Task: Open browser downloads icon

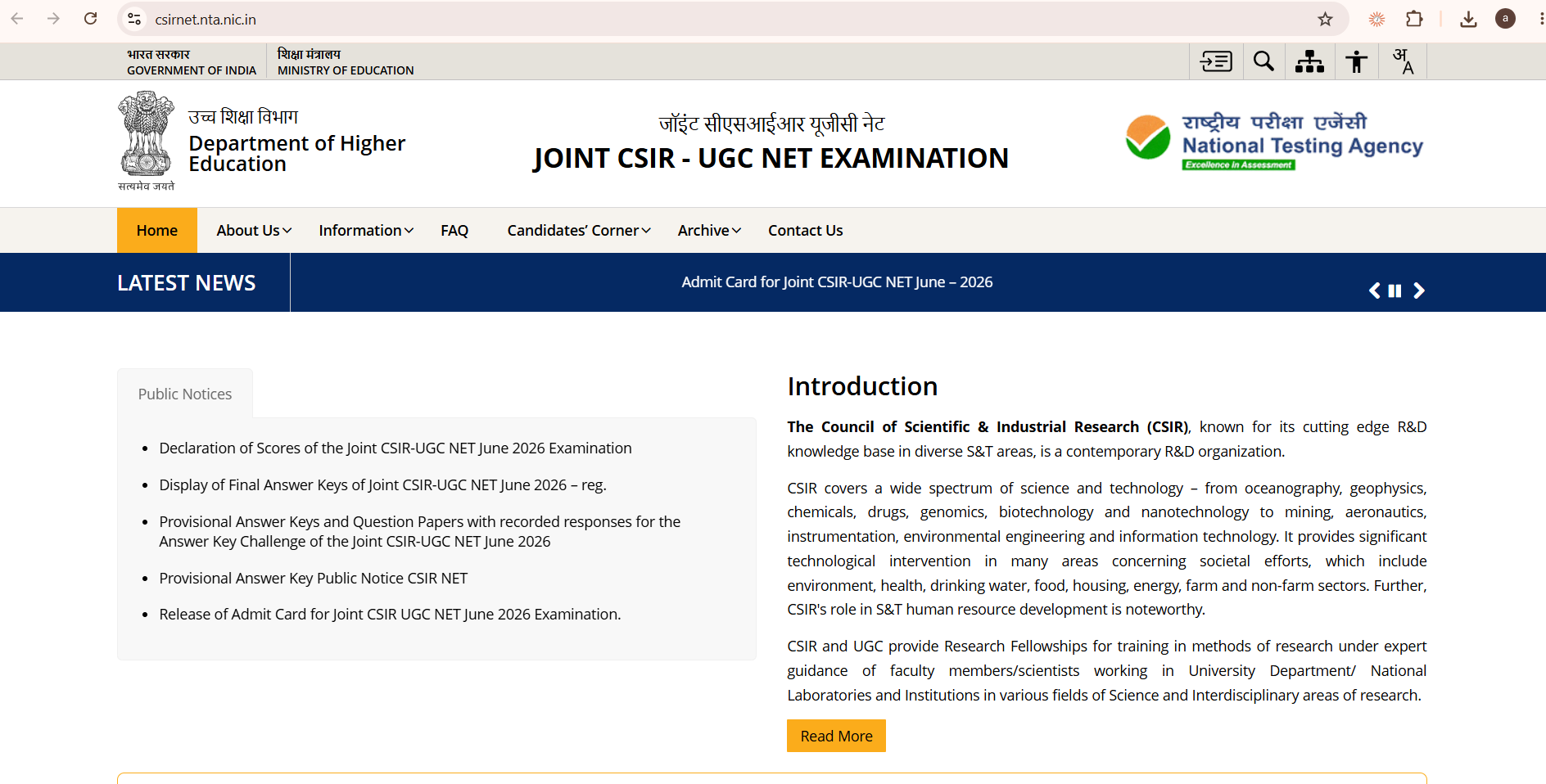Action: coord(1468,19)
